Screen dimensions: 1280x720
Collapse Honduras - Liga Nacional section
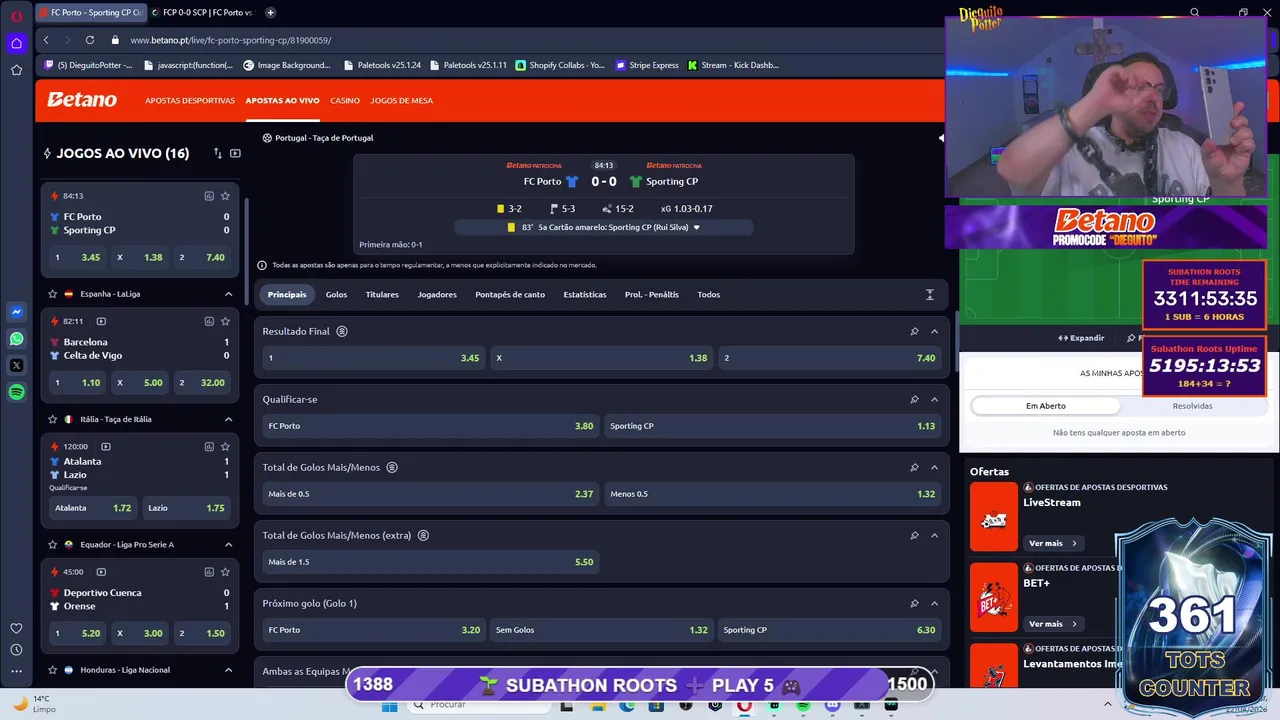click(228, 670)
